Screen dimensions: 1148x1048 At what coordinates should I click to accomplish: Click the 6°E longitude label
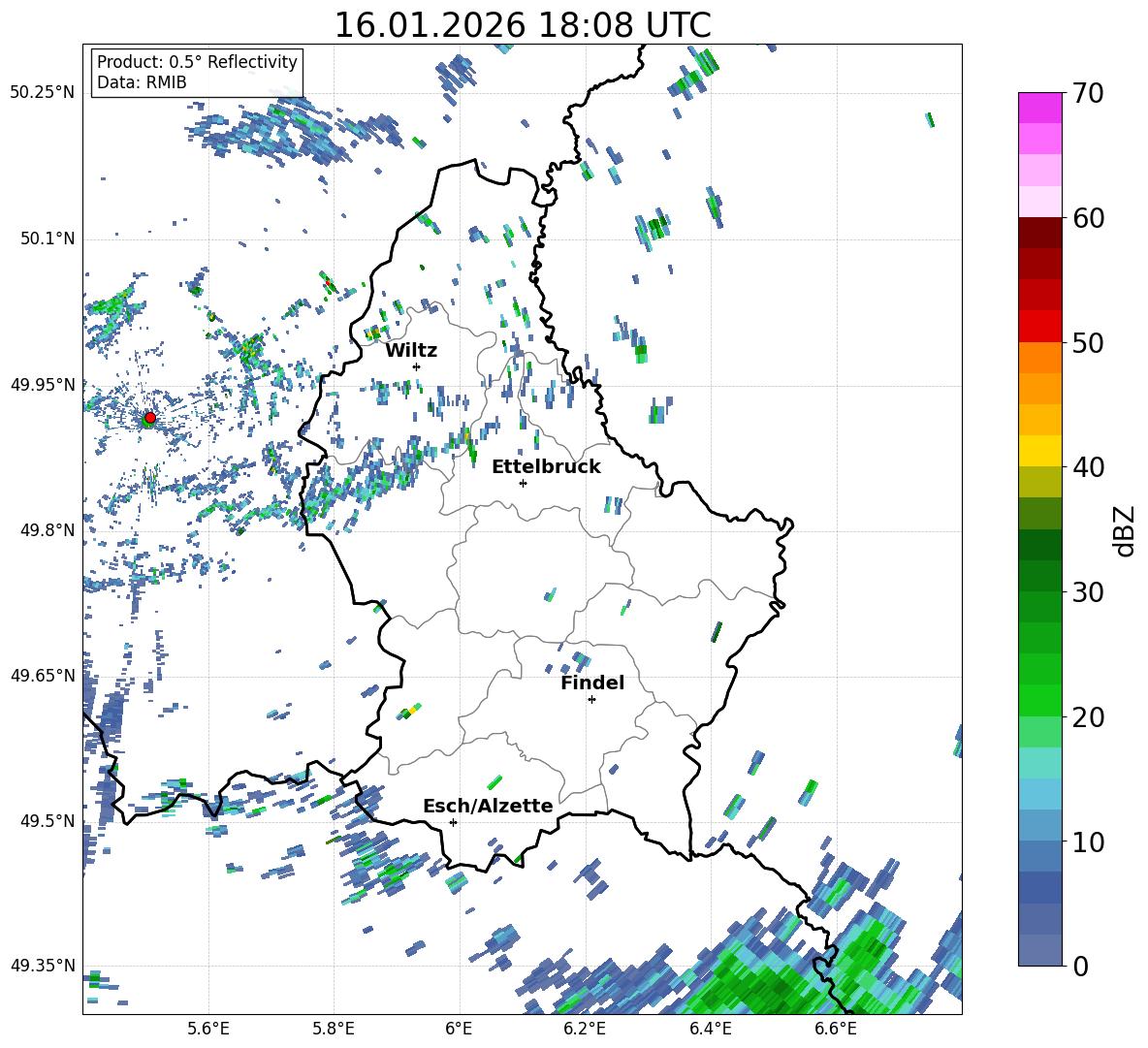click(x=459, y=1029)
